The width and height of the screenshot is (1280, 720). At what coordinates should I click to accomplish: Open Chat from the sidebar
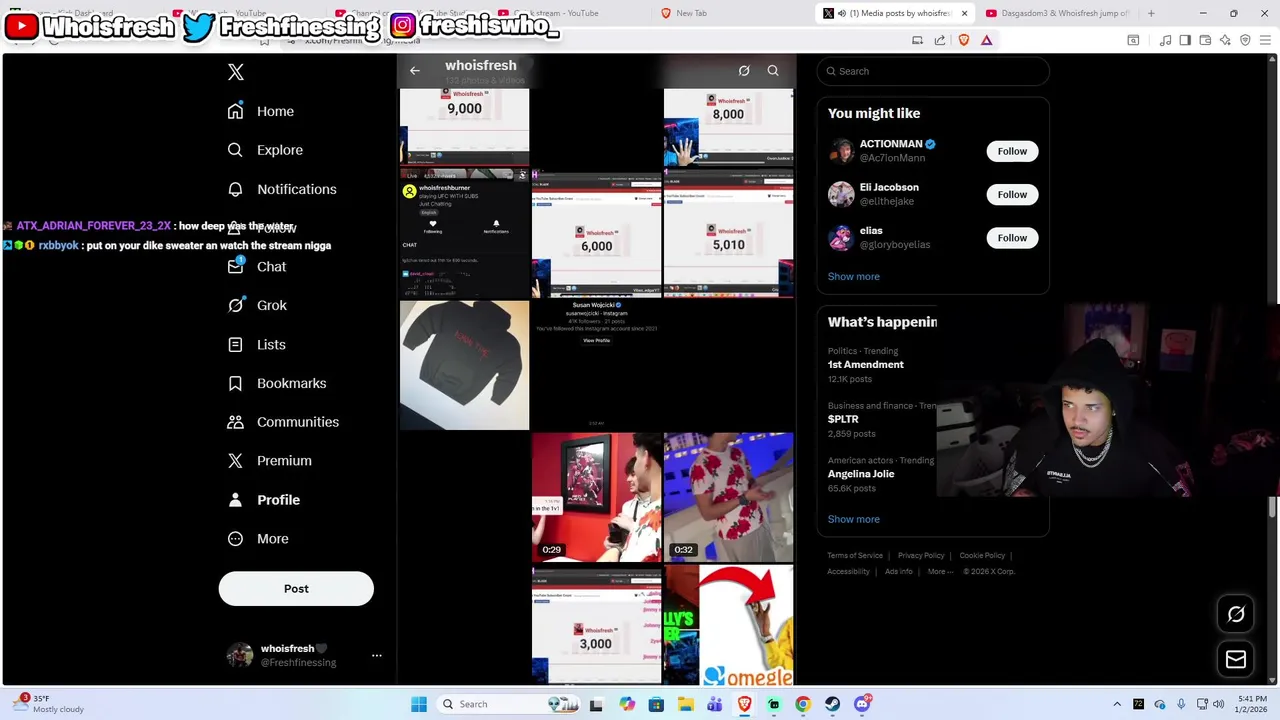tap(257, 267)
